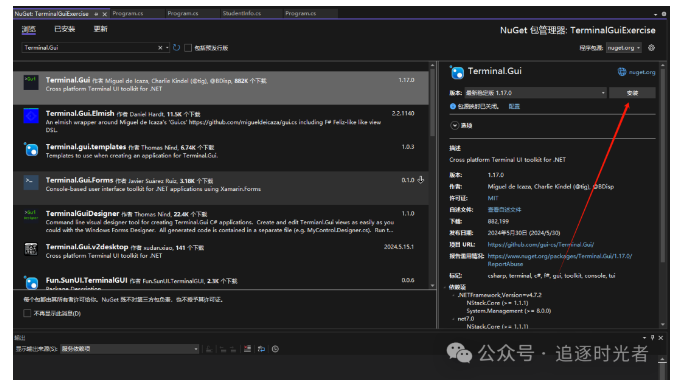Click the globe icon beside nuget.org link

tap(622, 72)
